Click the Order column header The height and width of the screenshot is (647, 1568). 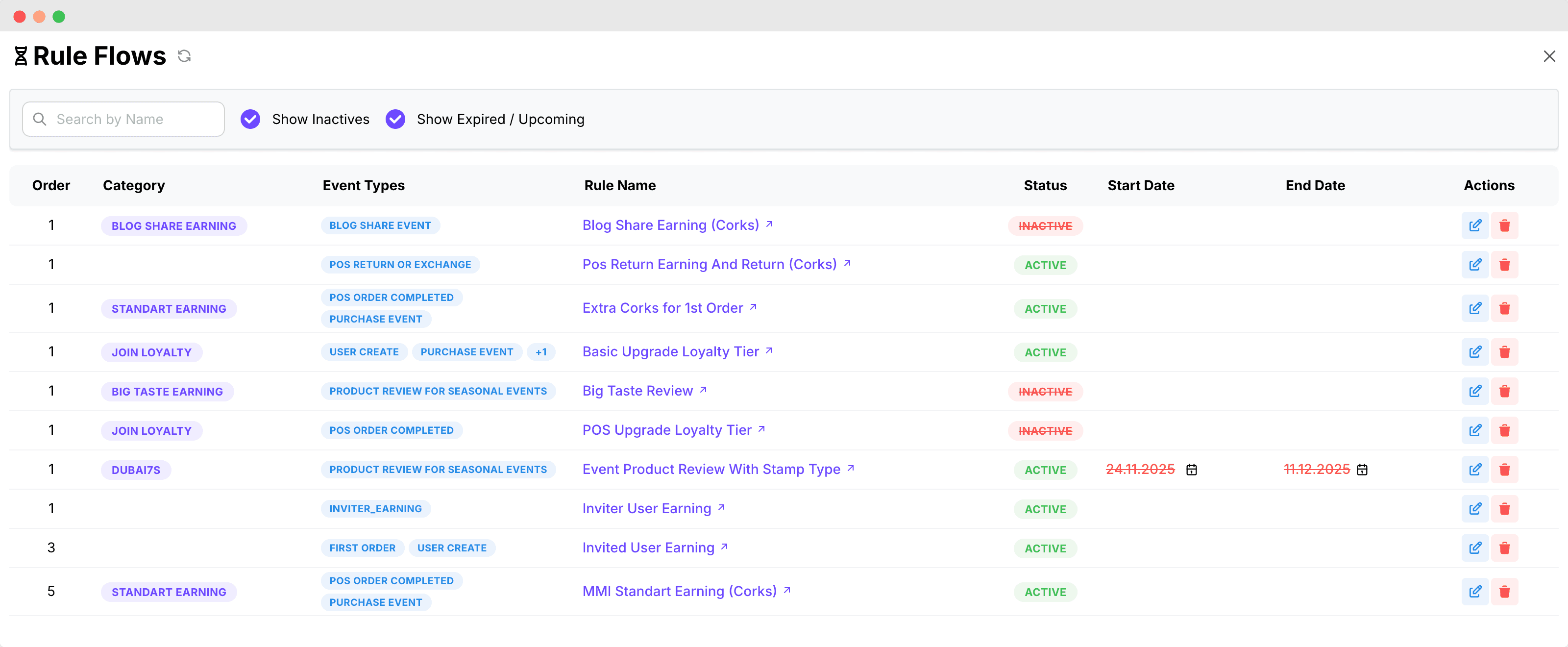pyautogui.click(x=51, y=186)
